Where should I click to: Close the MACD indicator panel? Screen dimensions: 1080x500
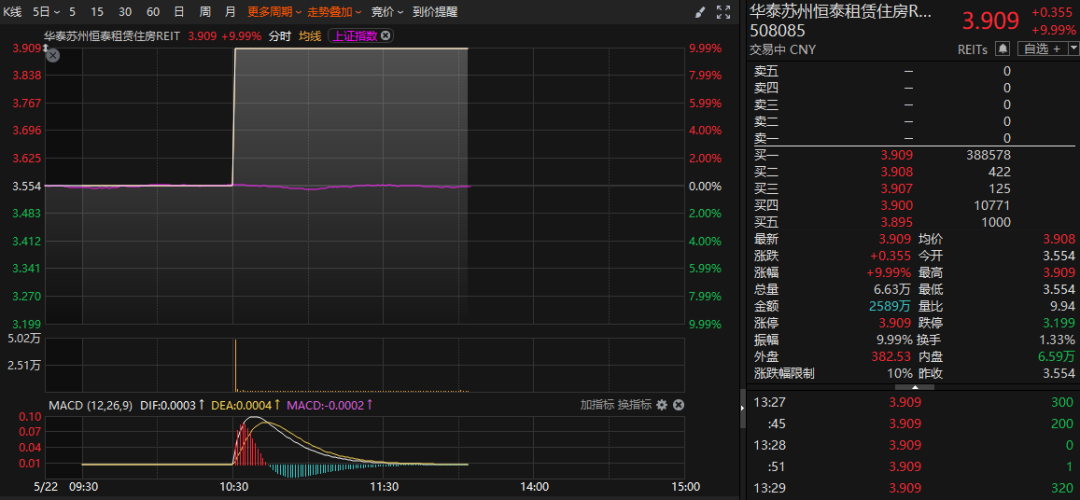679,405
